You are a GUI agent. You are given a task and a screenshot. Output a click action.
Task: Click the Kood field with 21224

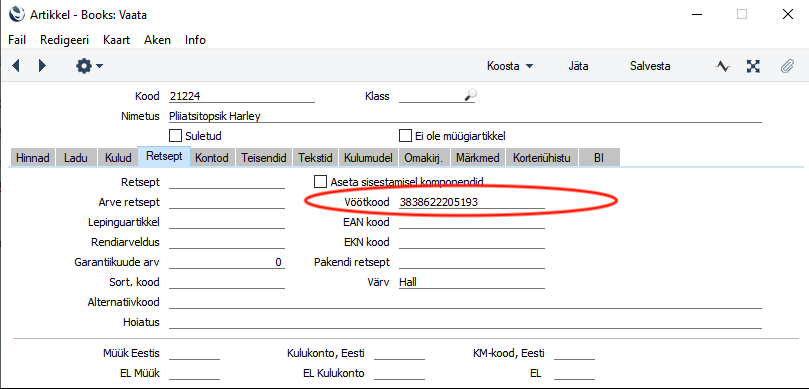(241, 96)
